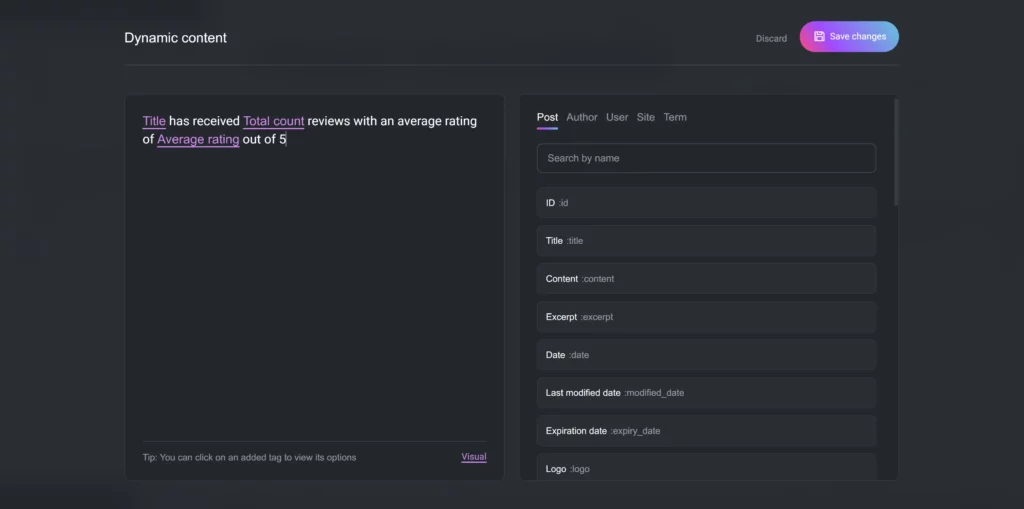This screenshot has height=509, width=1024.
Task: Add the Content :content tag
Action: click(x=706, y=279)
